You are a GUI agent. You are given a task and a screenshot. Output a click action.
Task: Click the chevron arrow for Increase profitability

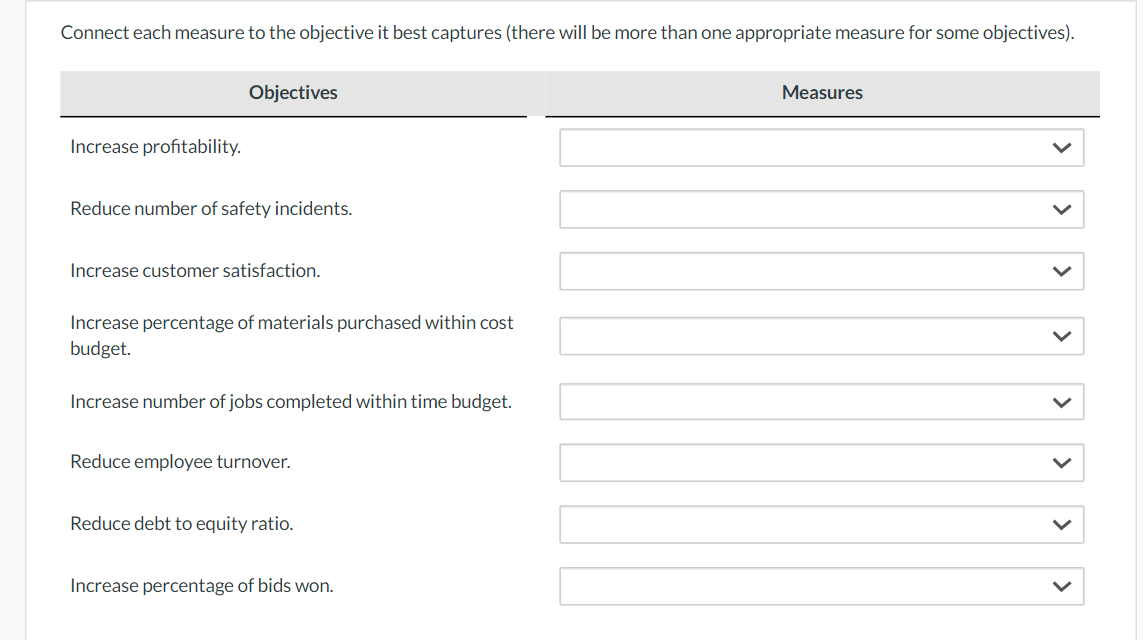tap(1062, 148)
